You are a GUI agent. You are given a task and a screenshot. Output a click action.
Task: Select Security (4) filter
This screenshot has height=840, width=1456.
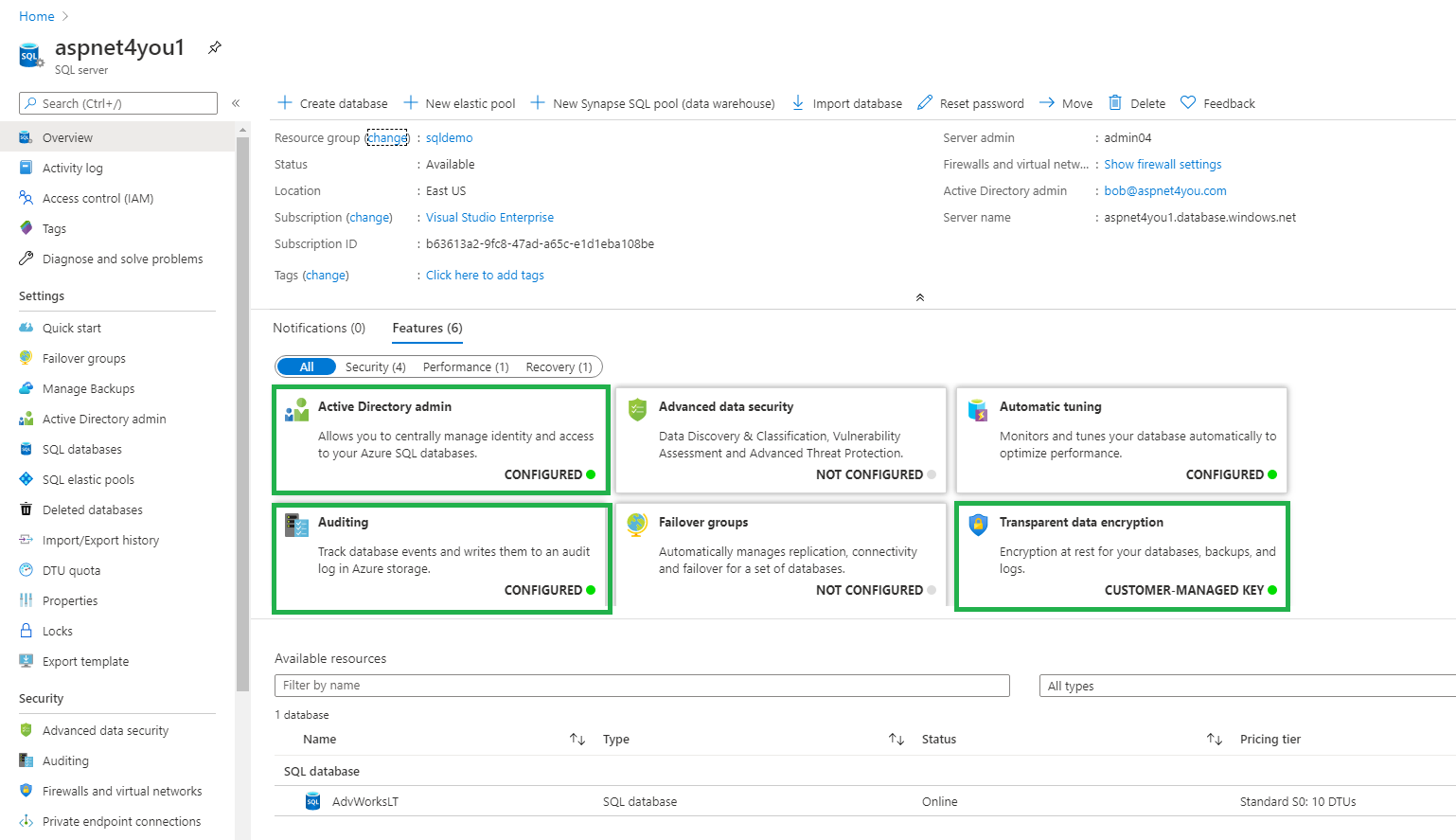pos(376,366)
